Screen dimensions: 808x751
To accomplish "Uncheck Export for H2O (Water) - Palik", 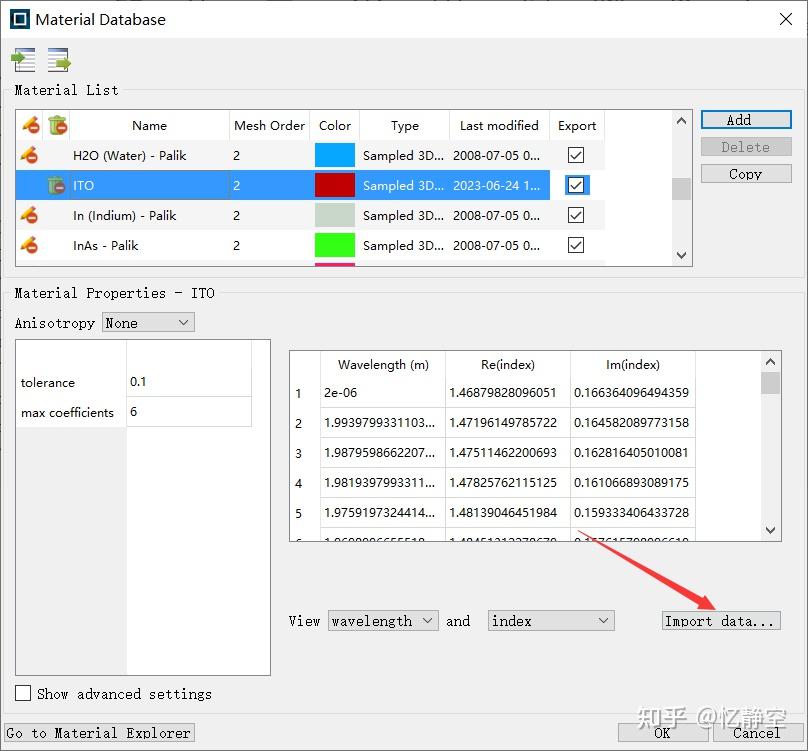I will coord(576,155).
